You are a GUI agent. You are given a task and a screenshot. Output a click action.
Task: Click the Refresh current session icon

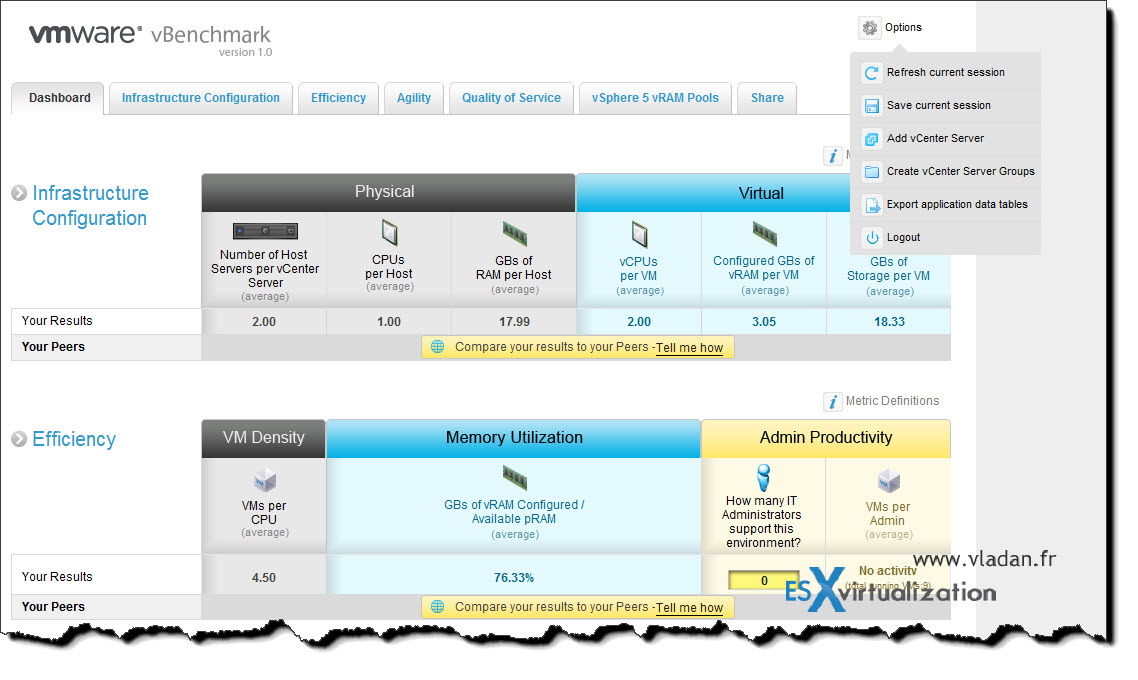pyautogui.click(x=871, y=73)
